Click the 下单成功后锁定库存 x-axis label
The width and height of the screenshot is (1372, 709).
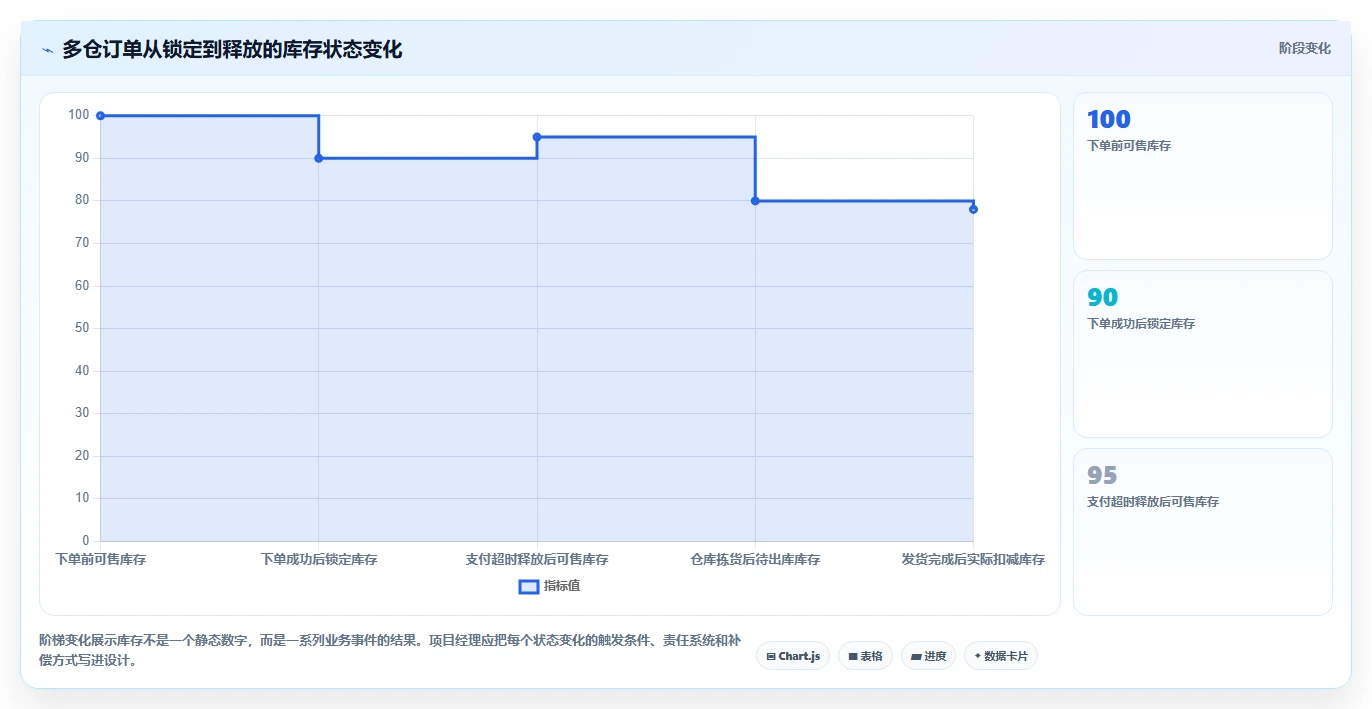click(x=319, y=560)
